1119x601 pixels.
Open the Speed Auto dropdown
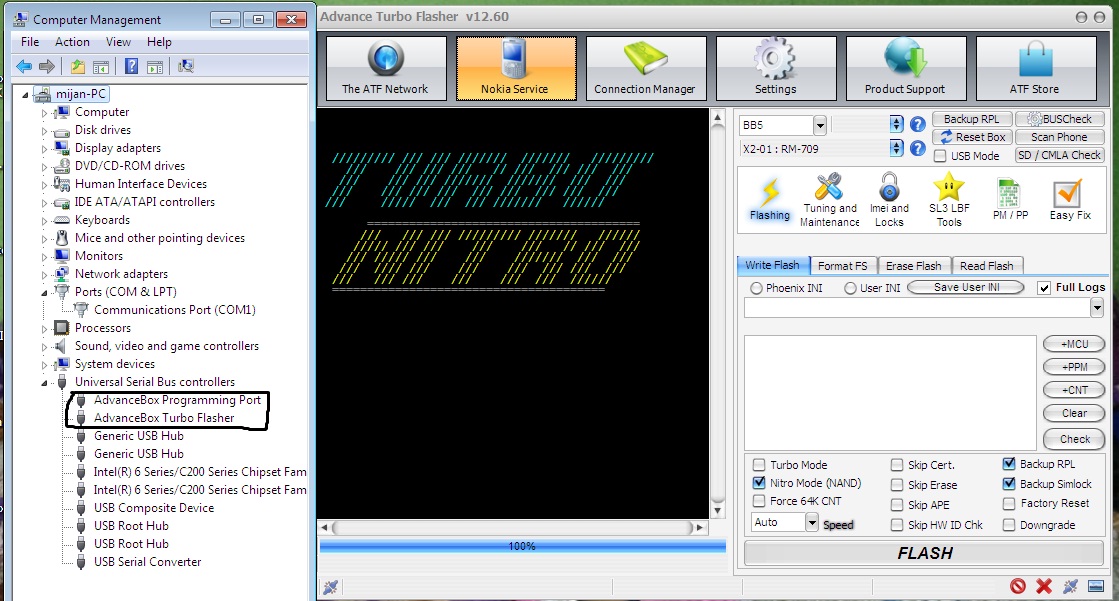tap(811, 522)
